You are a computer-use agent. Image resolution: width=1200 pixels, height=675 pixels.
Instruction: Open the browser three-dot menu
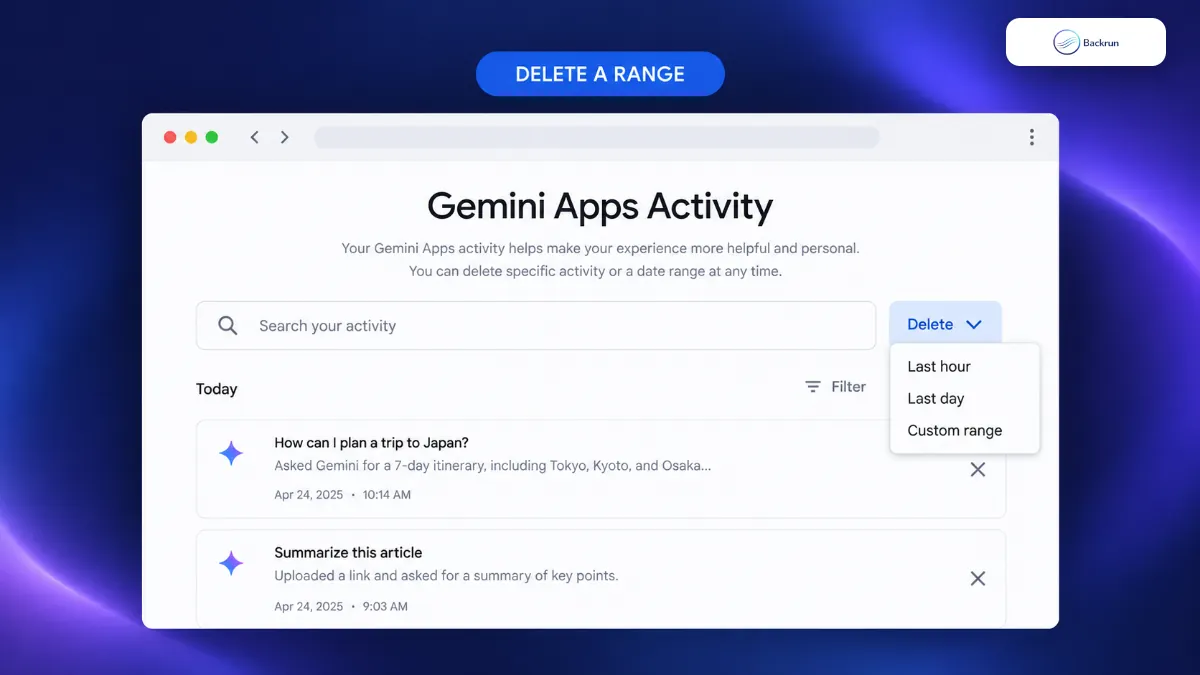point(1032,137)
